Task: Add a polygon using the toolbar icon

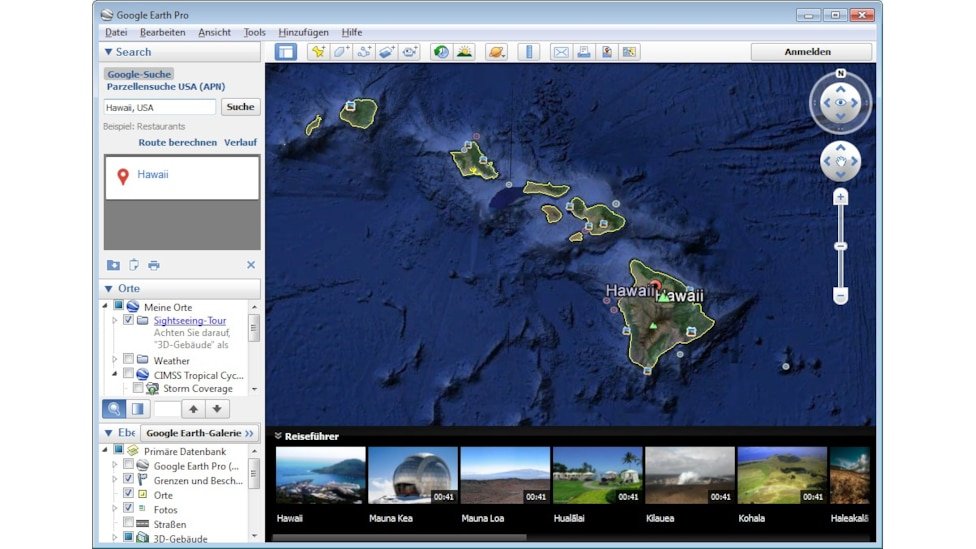Action: pyautogui.click(x=341, y=52)
